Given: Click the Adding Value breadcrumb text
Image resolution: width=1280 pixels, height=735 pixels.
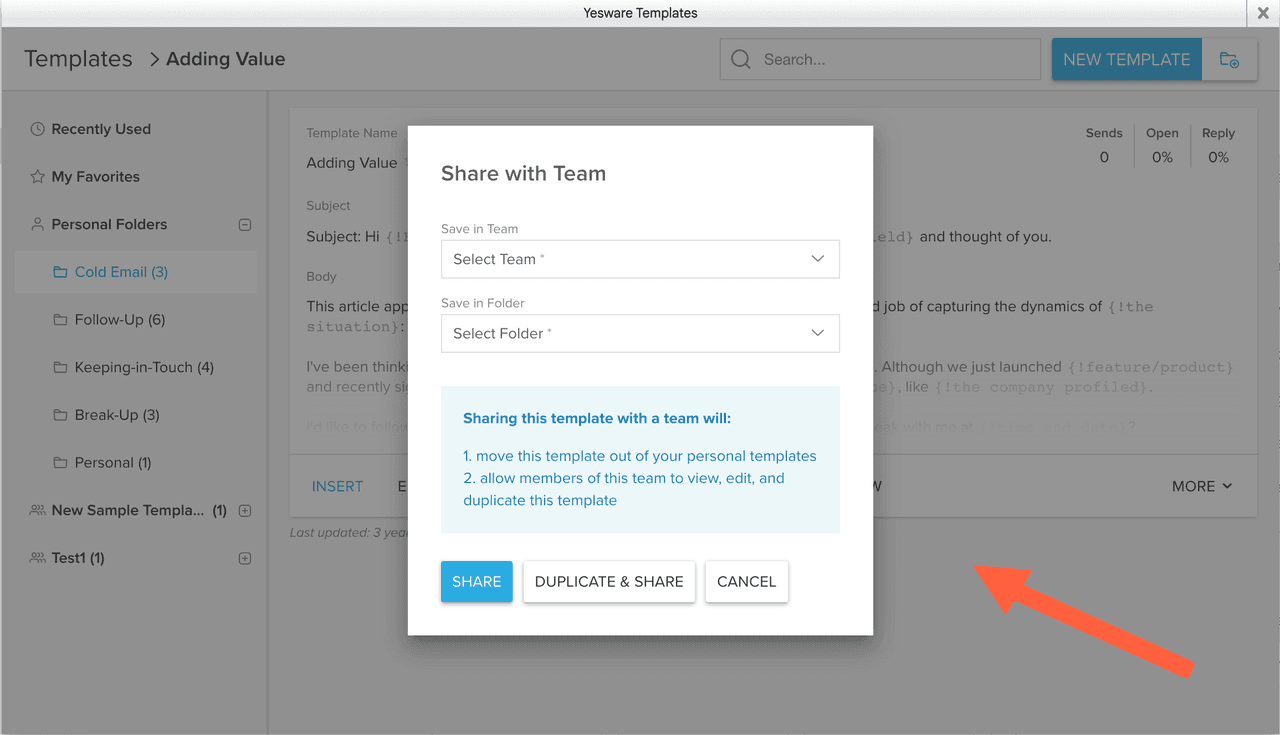Looking at the screenshot, I should click(x=226, y=59).
